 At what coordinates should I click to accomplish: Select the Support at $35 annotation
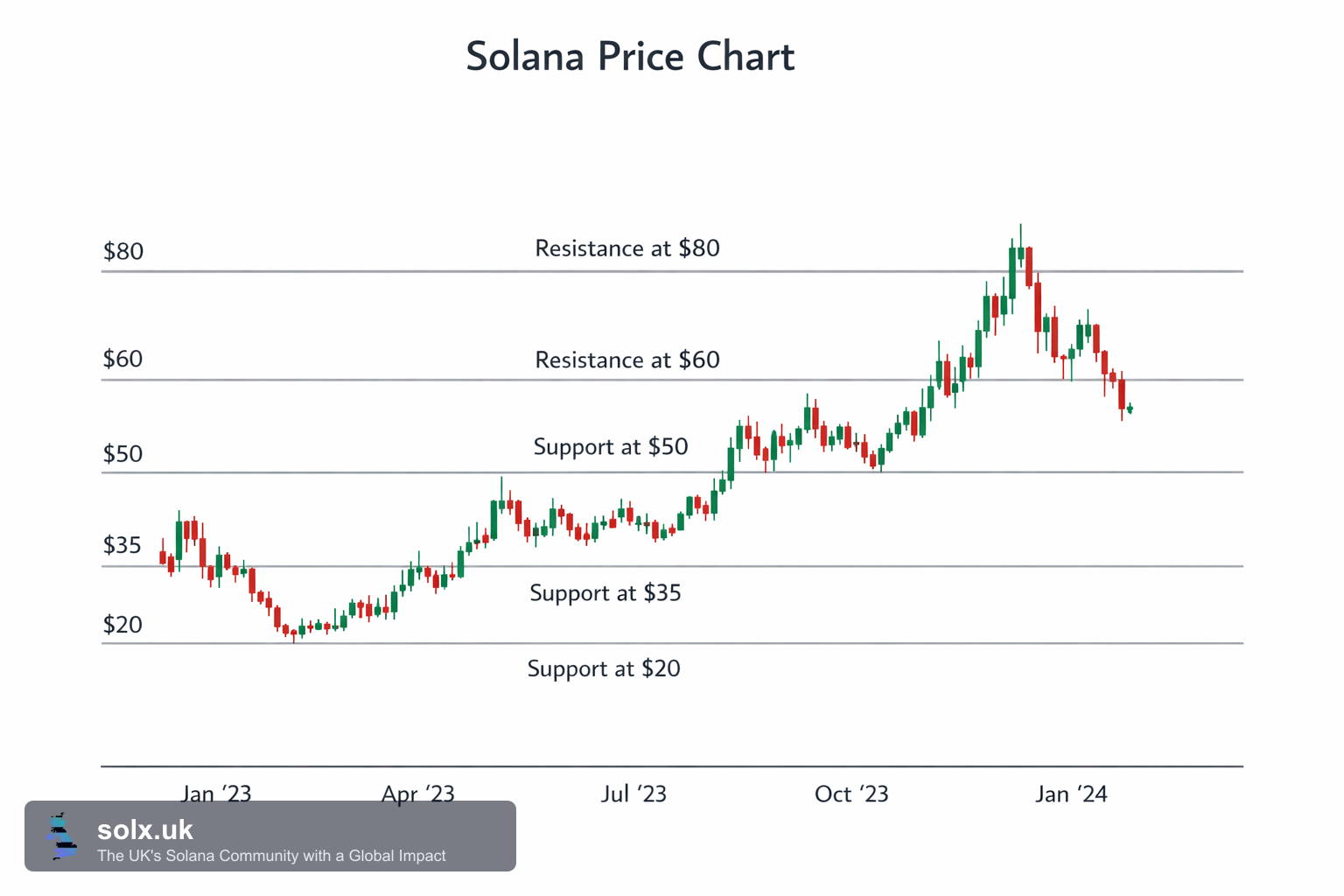[605, 593]
